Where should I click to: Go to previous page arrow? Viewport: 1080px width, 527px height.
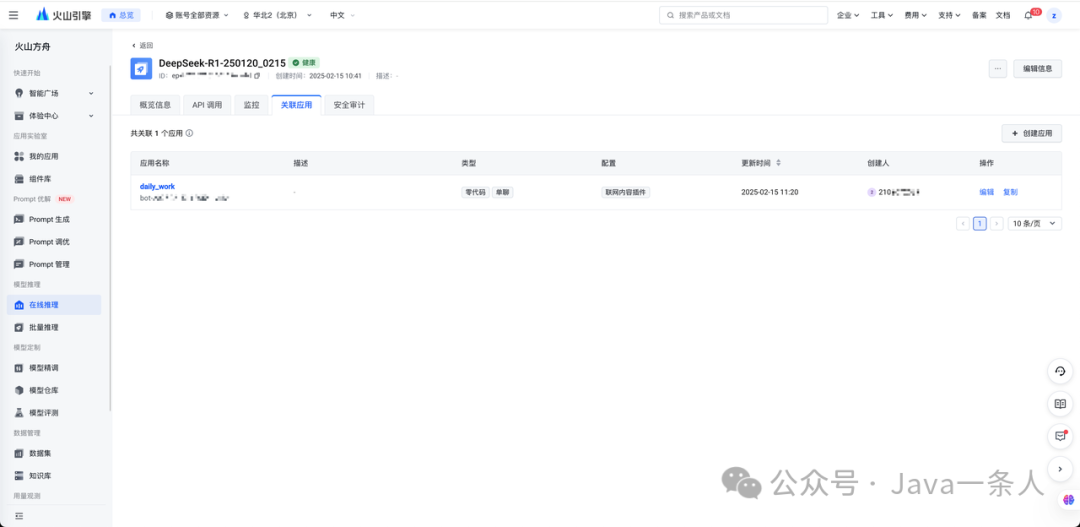(963, 223)
